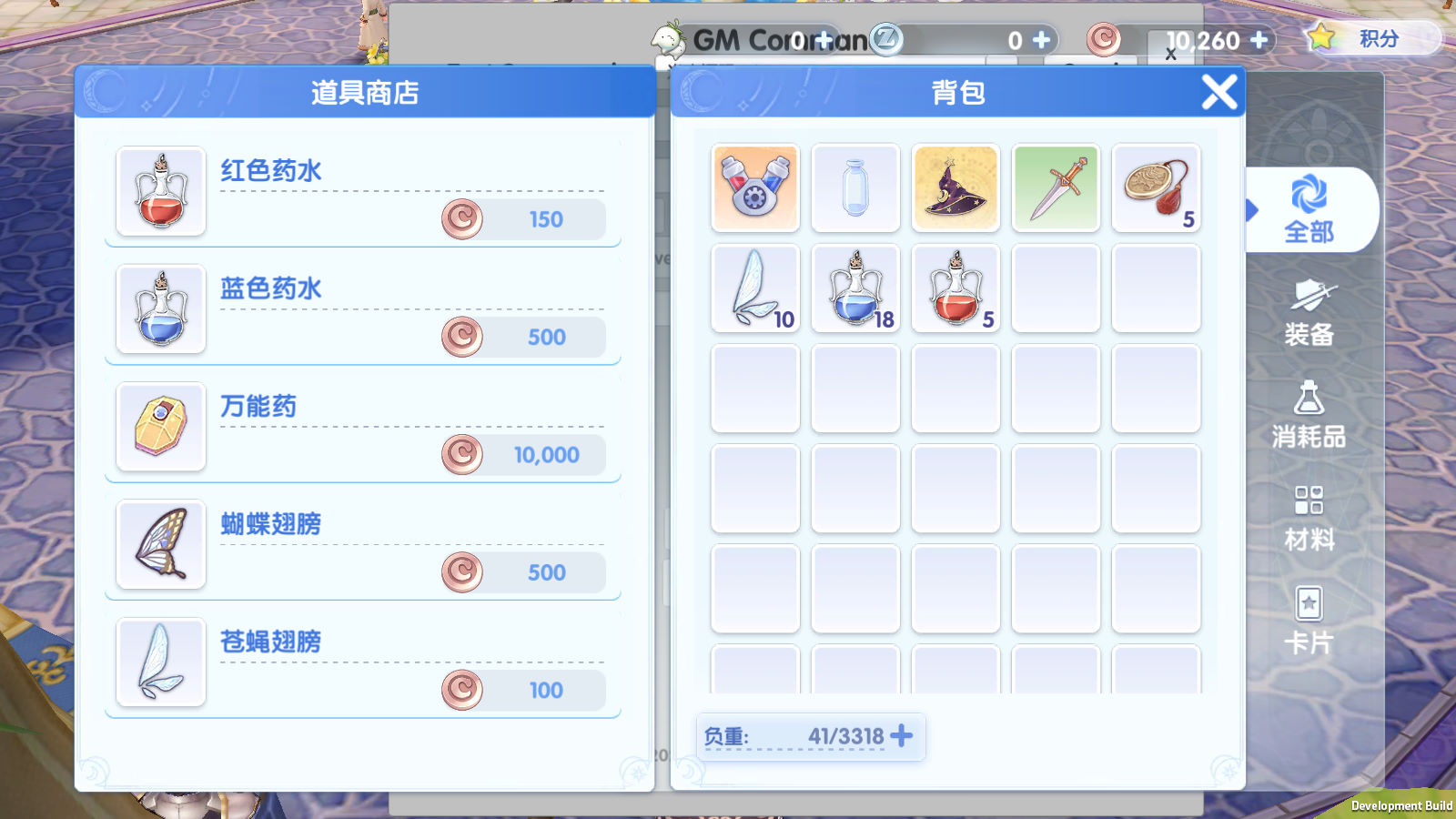Image resolution: width=1456 pixels, height=819 pixels.
Task: Pick the 蝴蝶翅膀 butterfly wing shop item
Action: 363,546
